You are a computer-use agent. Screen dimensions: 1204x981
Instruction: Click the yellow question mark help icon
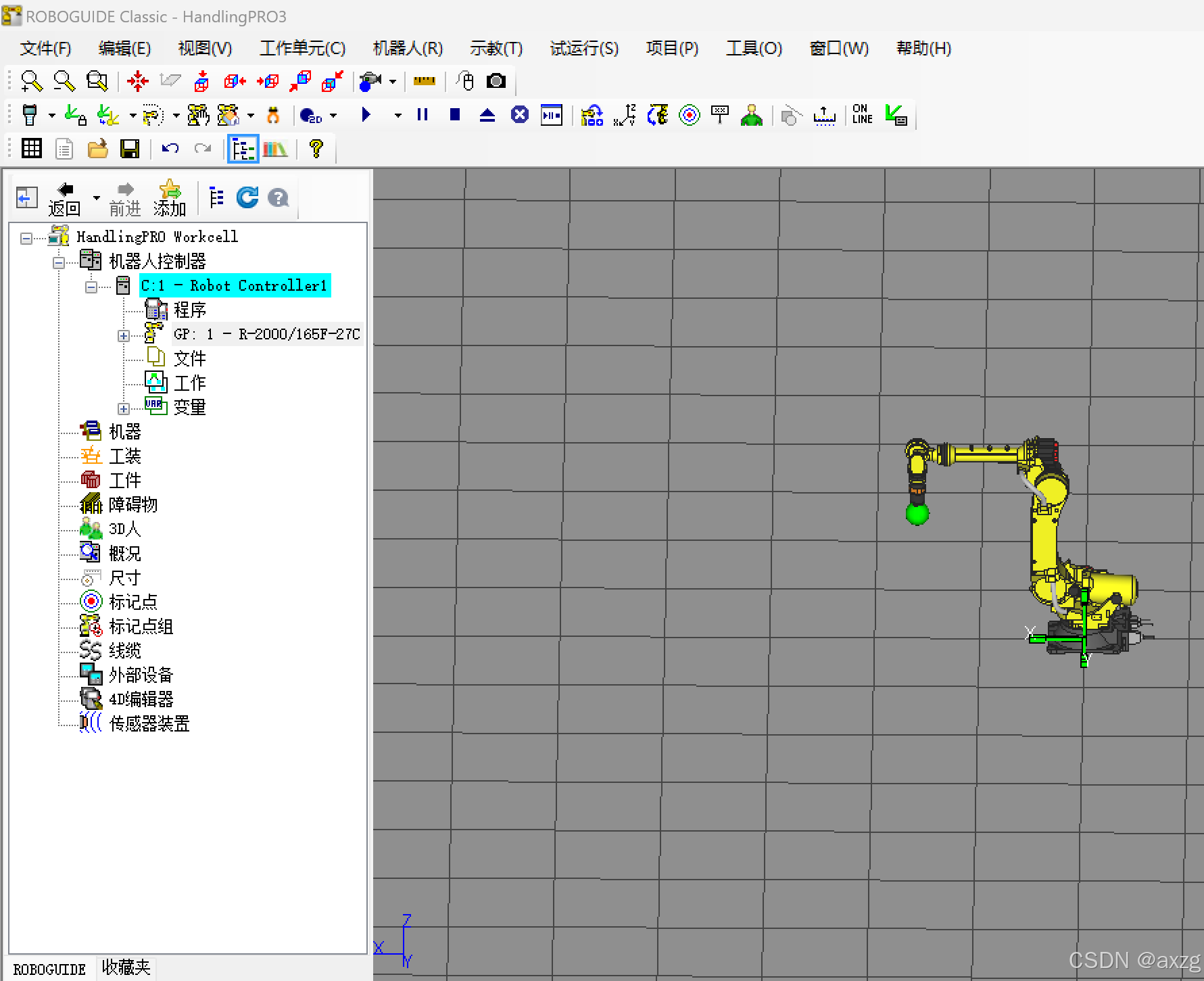coord(316,149)
